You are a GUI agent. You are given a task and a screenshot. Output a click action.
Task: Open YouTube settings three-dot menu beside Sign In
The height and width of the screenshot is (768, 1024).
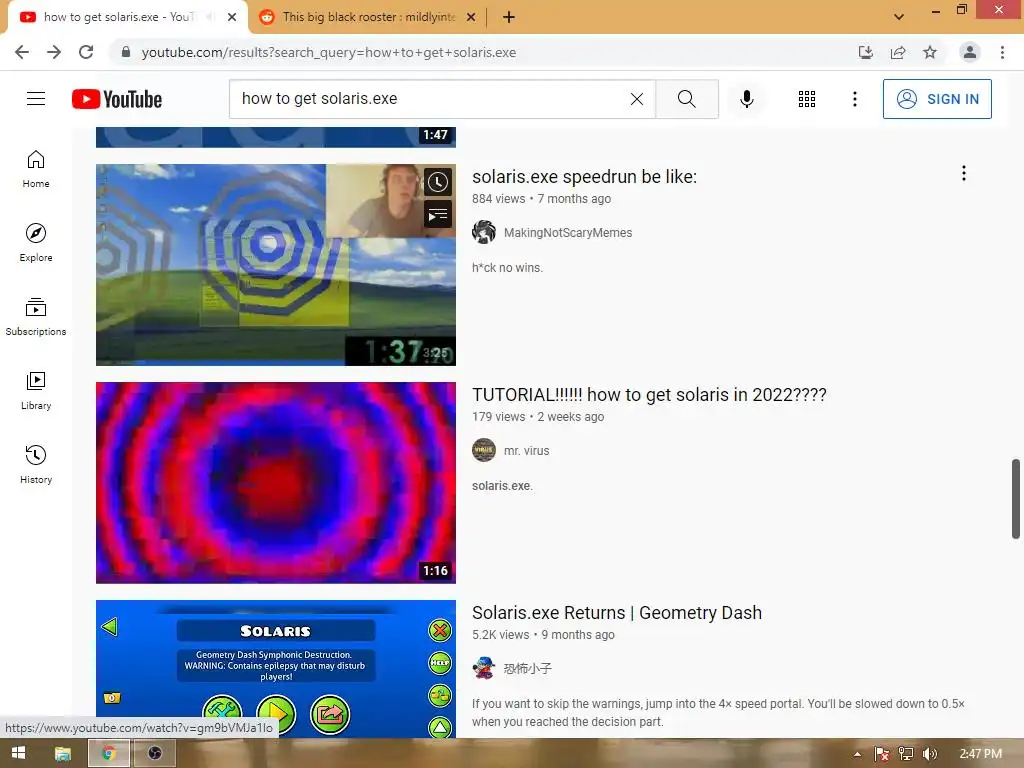(855, 99)
